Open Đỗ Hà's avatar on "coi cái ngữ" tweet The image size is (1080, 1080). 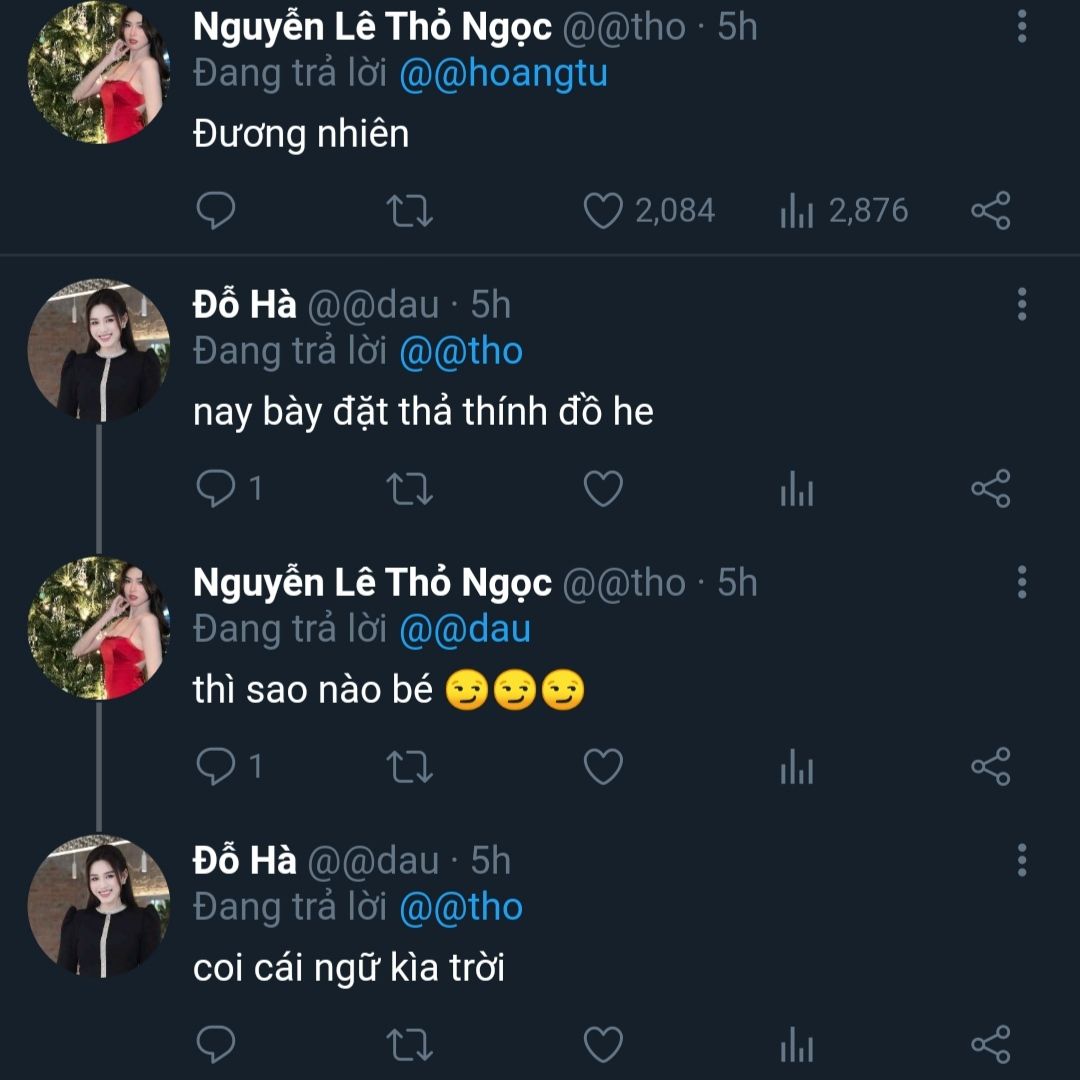coord(99,905)
